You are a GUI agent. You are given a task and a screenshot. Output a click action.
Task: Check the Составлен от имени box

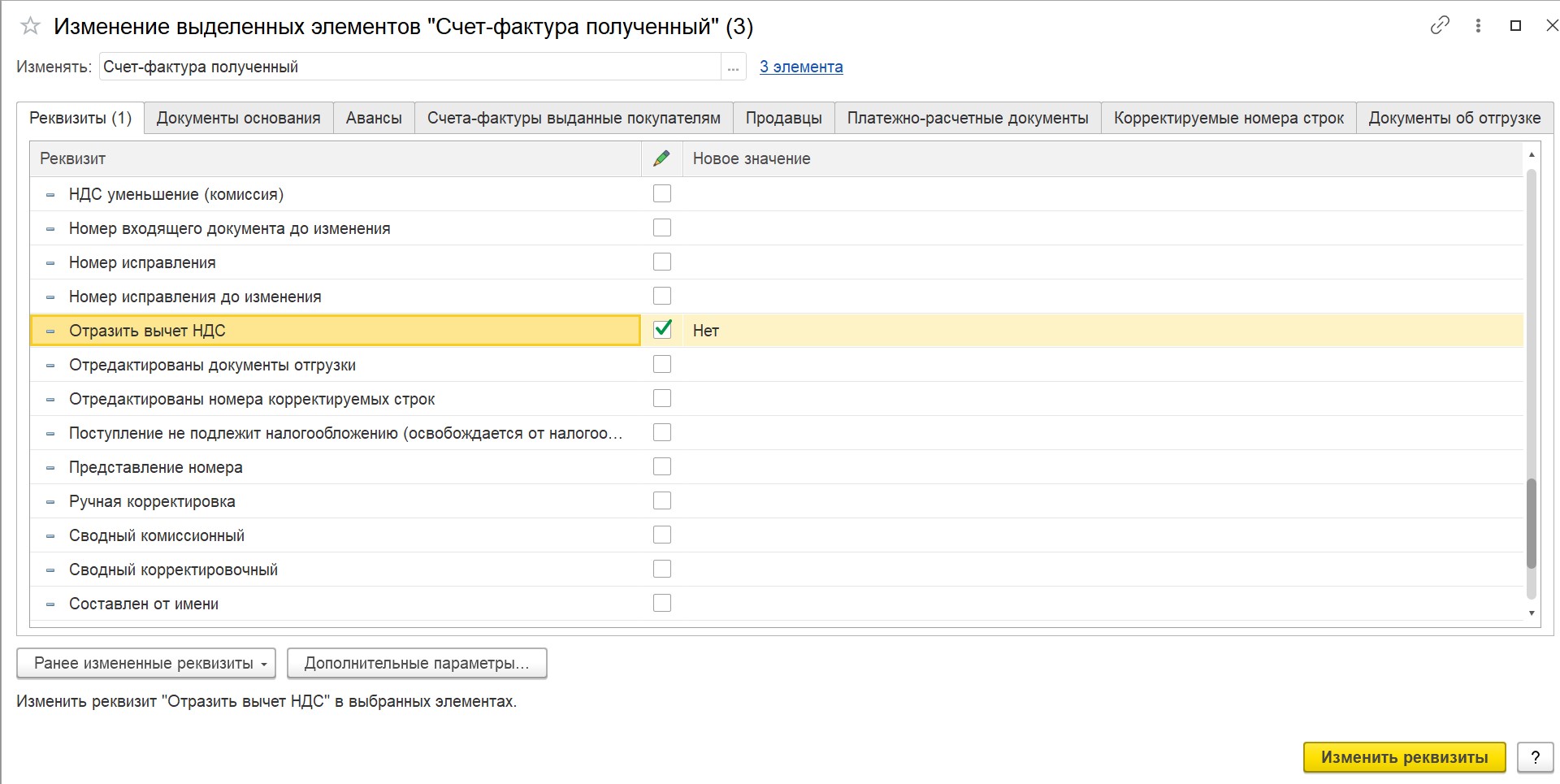(662, 603)
